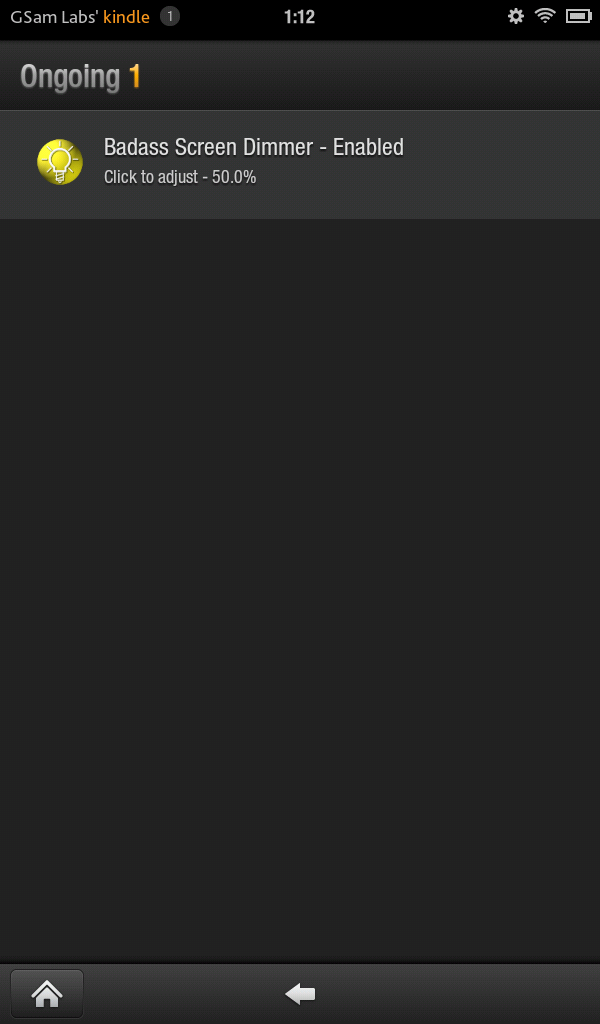Image resolution: width=600 pixels, height=1024 pixels.
Task: Open Badass Screen Dimmer notification title
Action: click(x=253, y=147)
